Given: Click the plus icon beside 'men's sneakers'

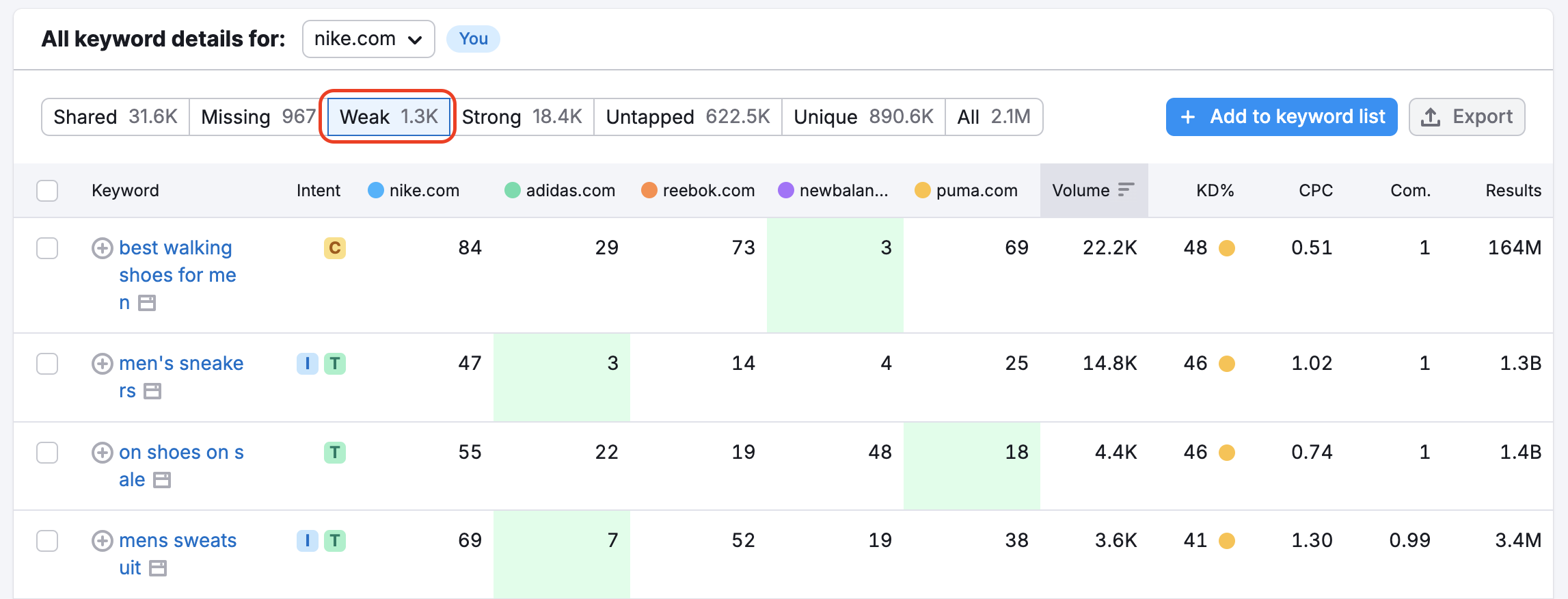Looking at the screenshot, I should [102, 364].
